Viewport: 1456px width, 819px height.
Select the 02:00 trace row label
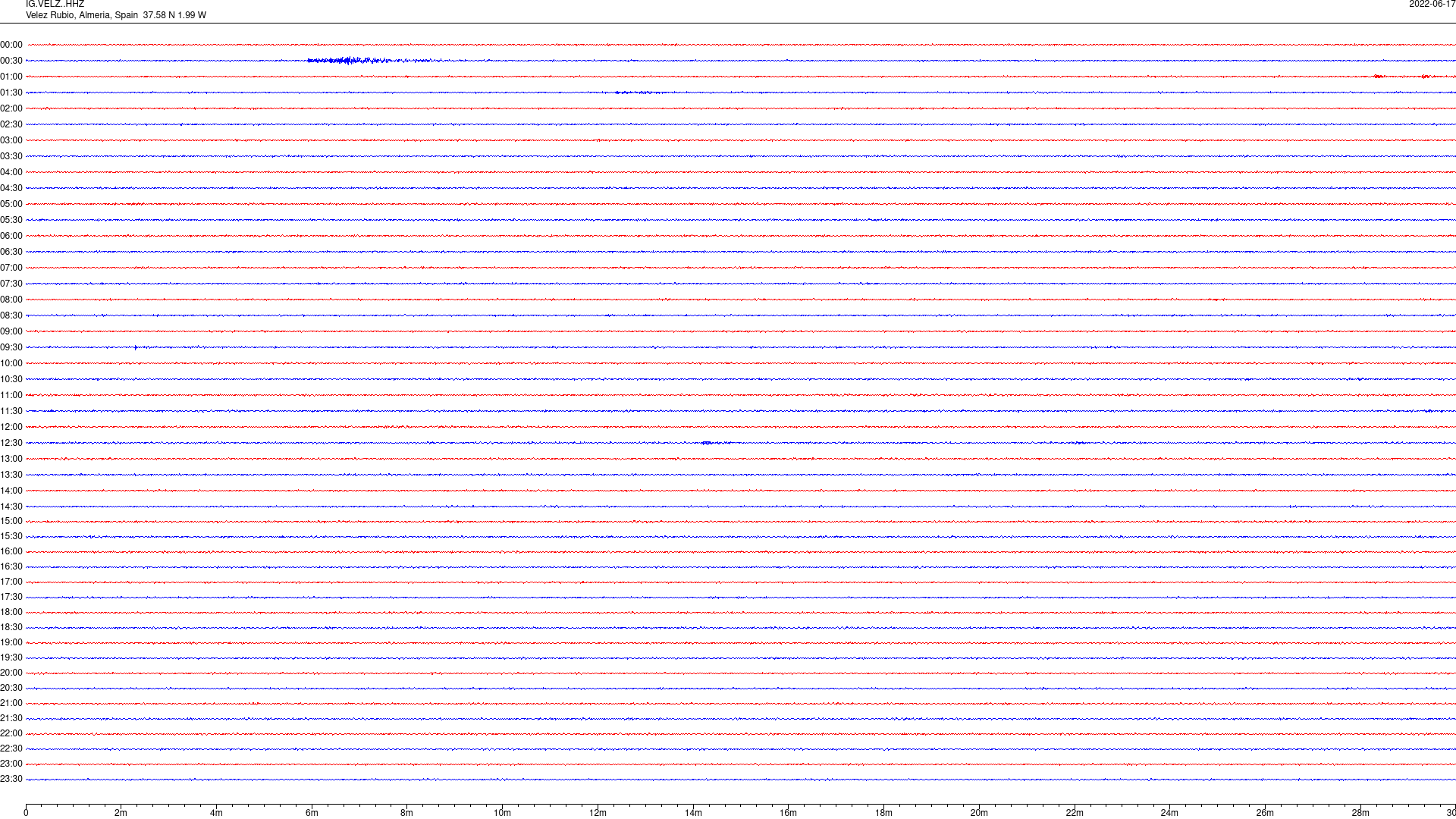pos(11,108)
